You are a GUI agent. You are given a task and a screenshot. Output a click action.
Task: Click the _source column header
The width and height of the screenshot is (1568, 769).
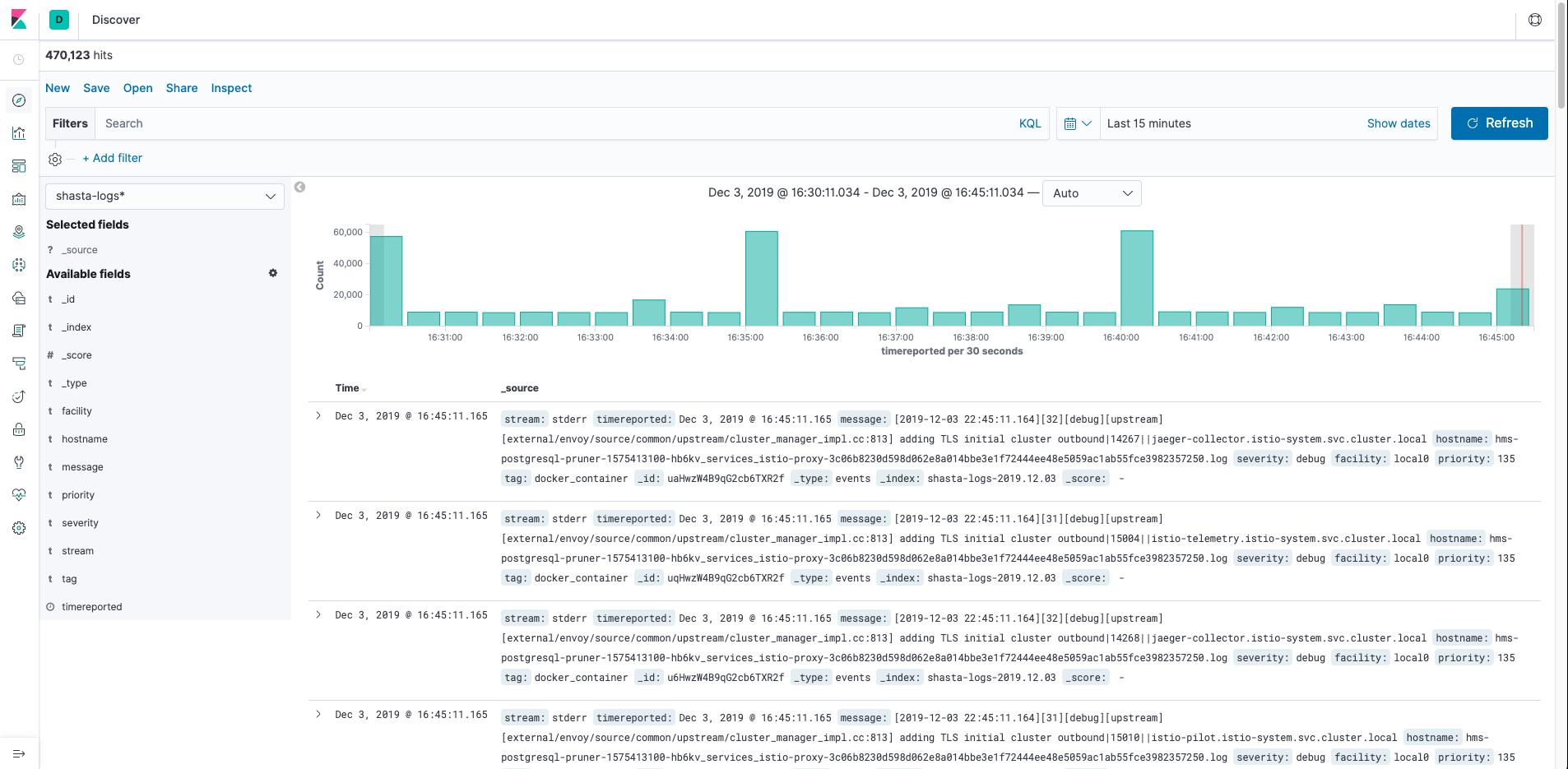pyautogui.click(x=520, y=388)
